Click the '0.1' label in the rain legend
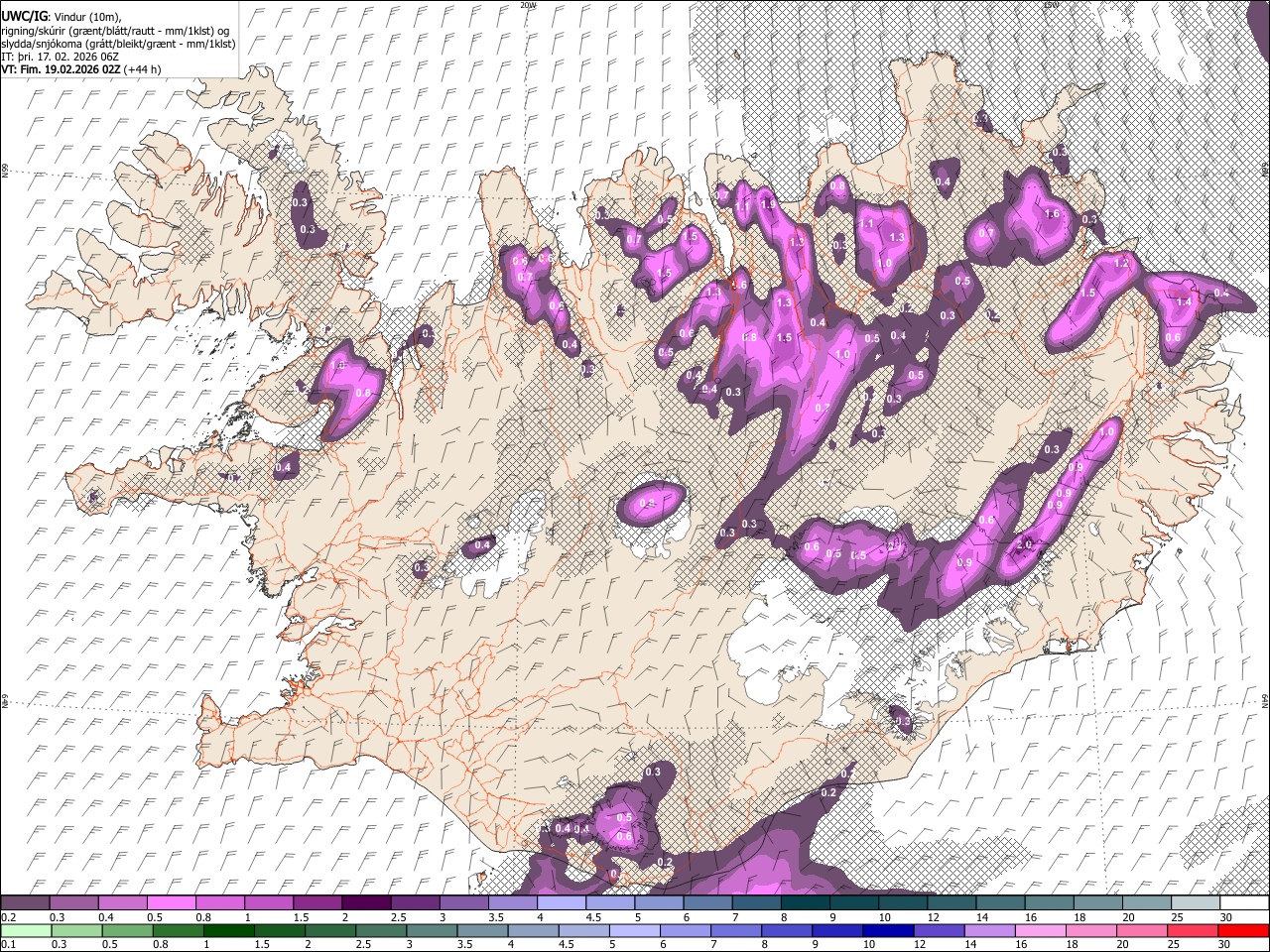This screenshot has height=952, width=1270. coord(9,945)
